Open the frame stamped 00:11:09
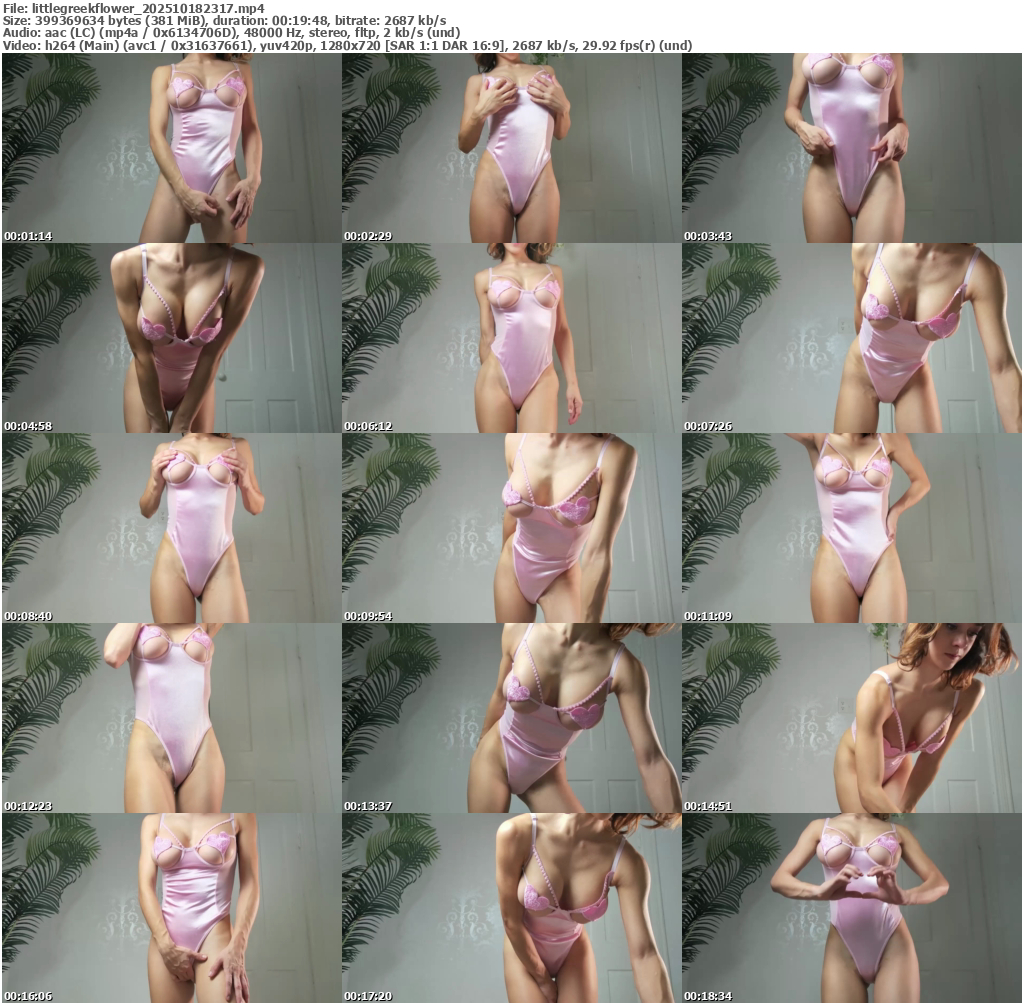Viewport: 1024px width, 1003px height. [x=851, y=528]
